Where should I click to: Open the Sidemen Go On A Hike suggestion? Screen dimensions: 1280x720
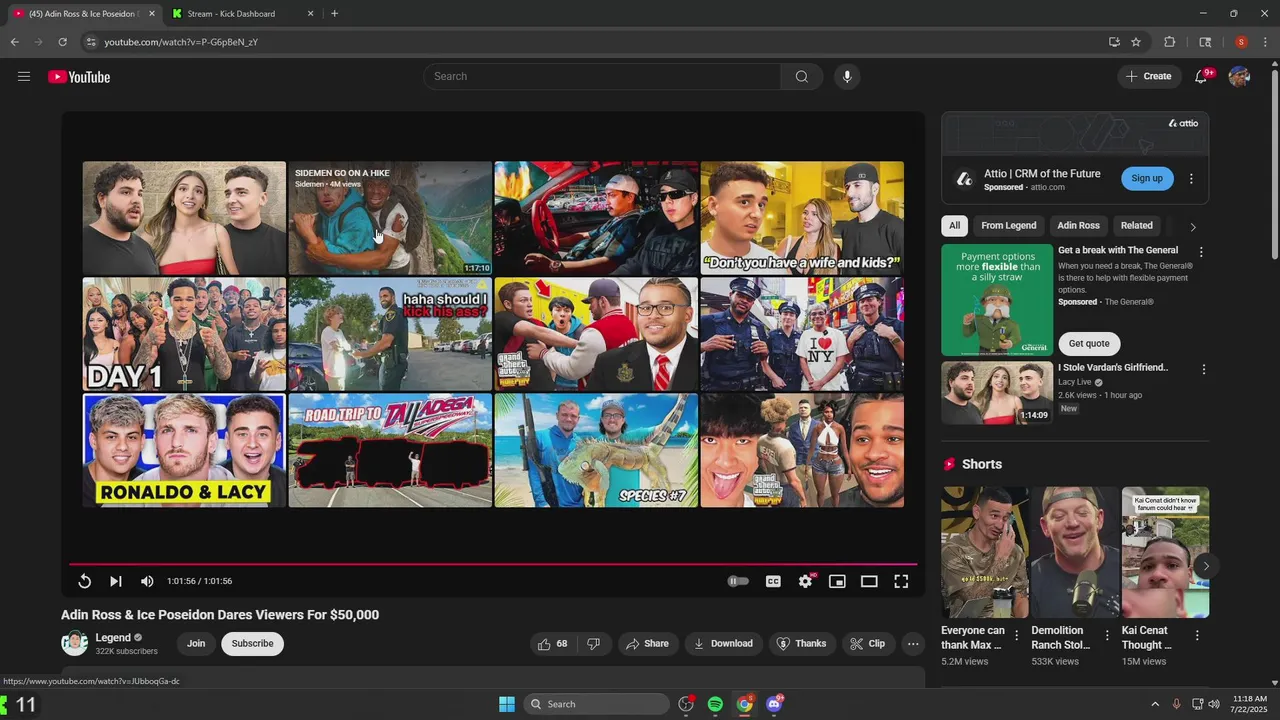(390, 218)
